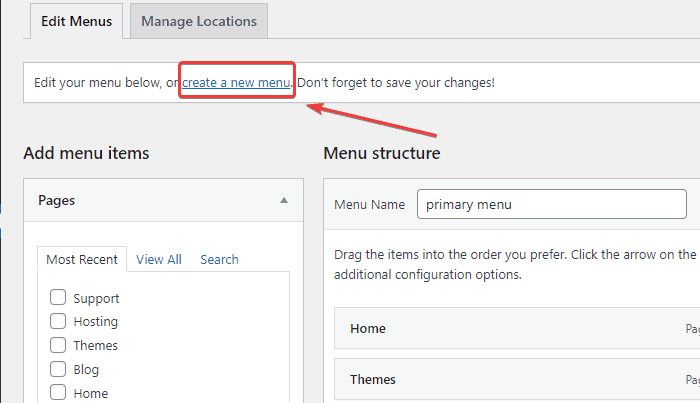Collapse the Pages panel arrow

284,200
